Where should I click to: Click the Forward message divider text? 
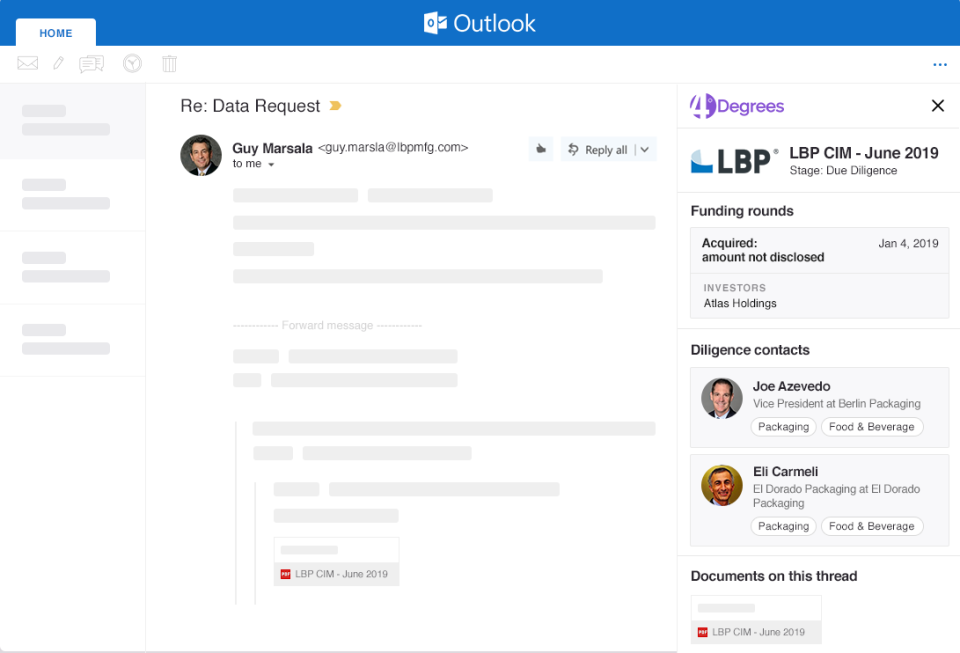pos(327,326)
